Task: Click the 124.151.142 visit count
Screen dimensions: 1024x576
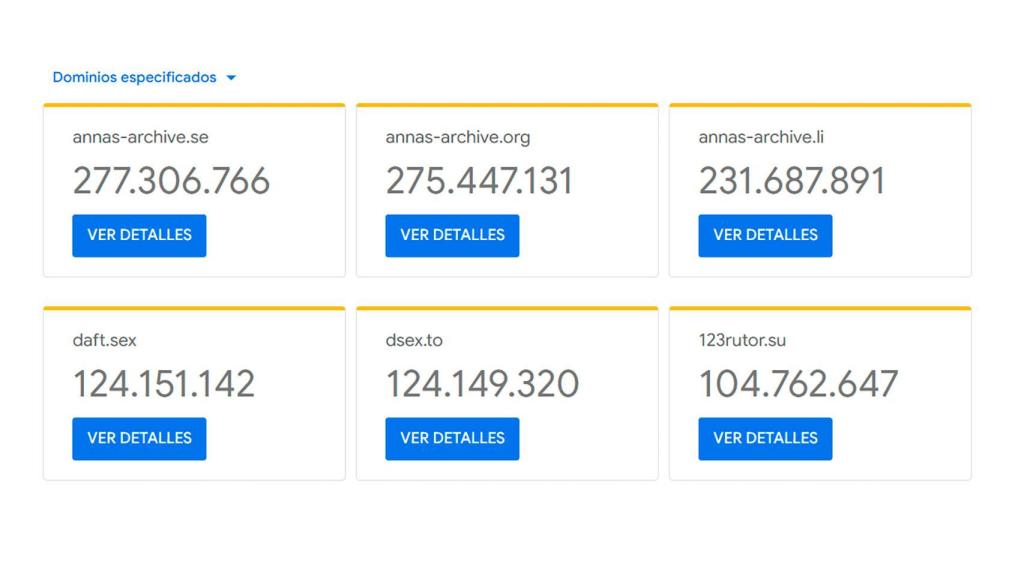Action: coord(164,384)
